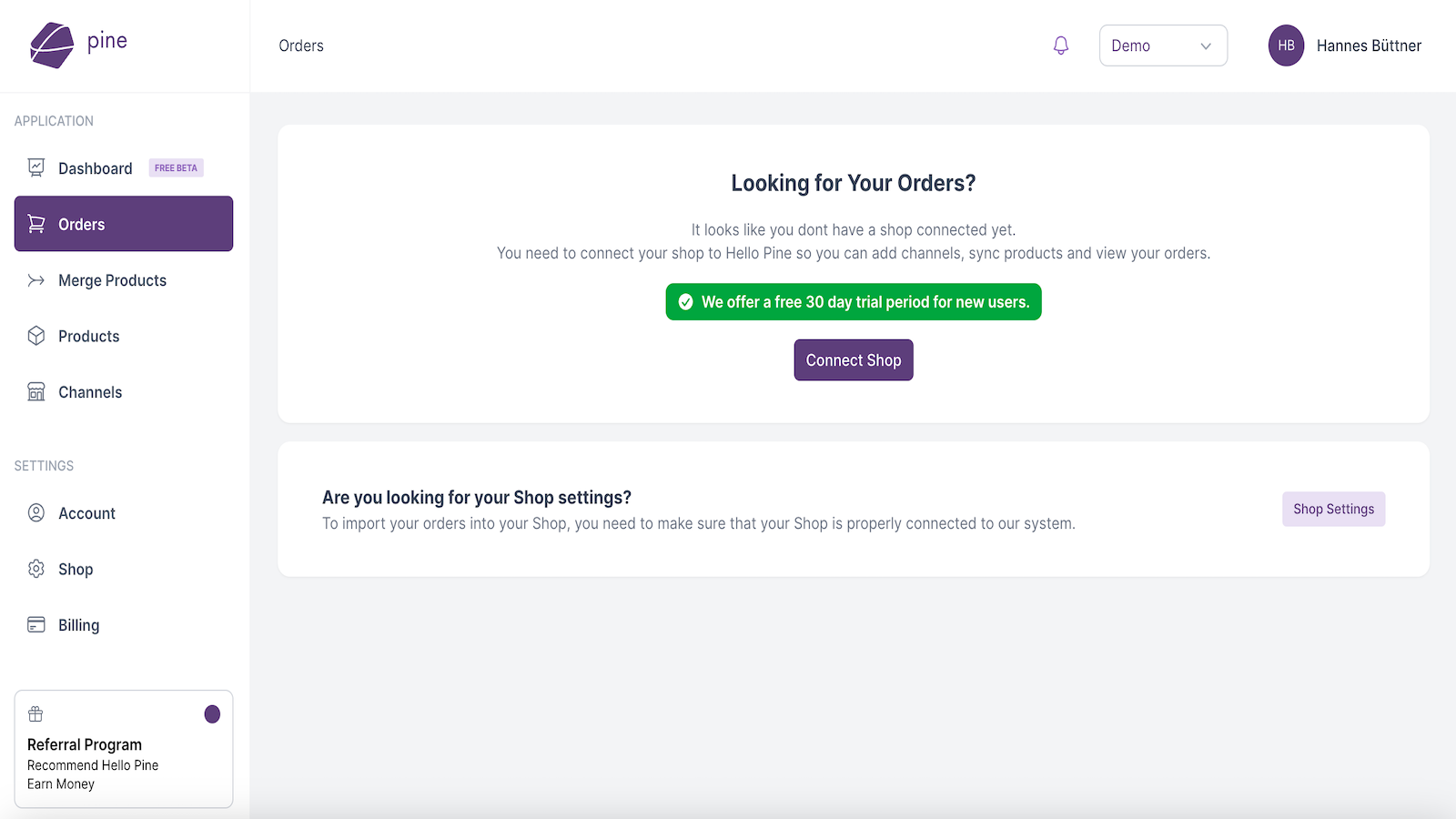Select Orders in the sidebar
1456x819 pixels.
124,224
